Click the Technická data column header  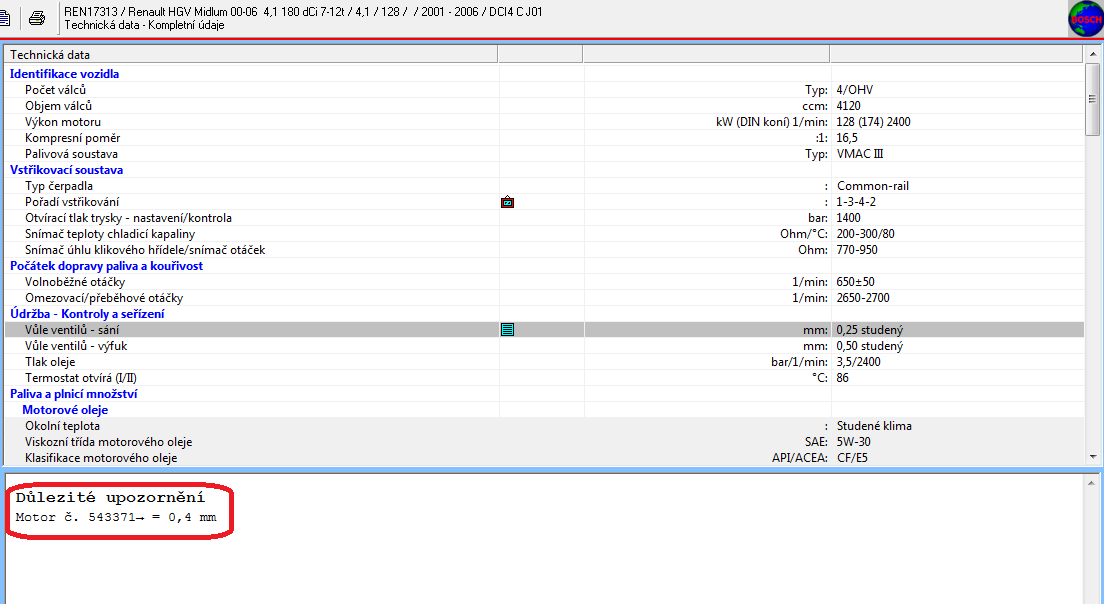[x=251, y=54]
